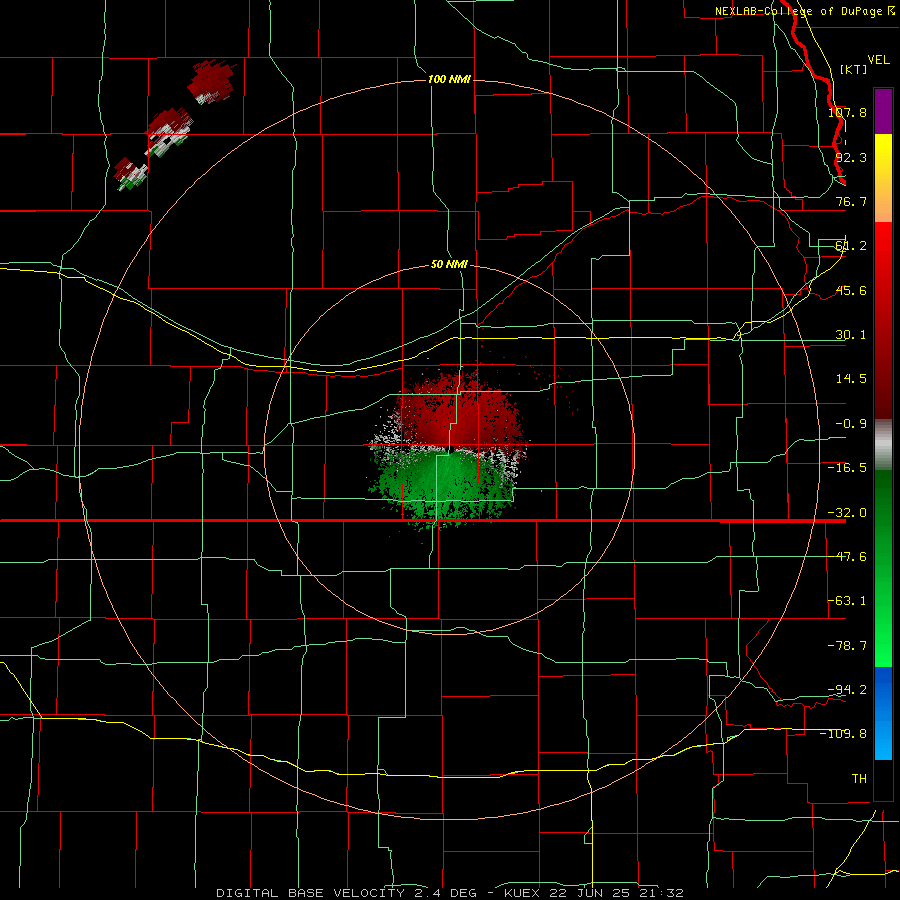This screenshot has width=900, height=900.
Task: Click the -94.2 legend value
Action: pyautogui.click(x=847, y=689)
